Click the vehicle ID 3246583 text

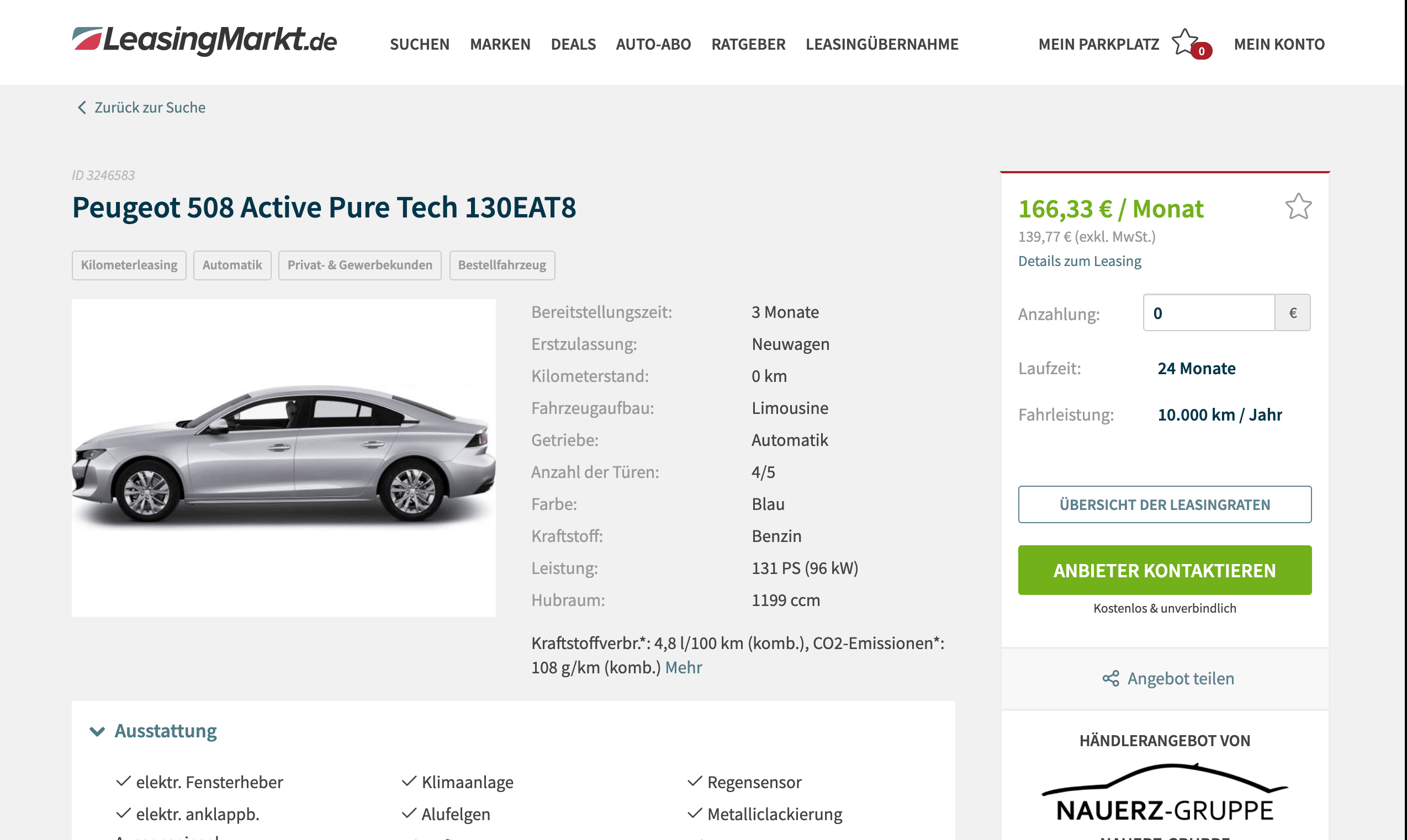point(103,176)
